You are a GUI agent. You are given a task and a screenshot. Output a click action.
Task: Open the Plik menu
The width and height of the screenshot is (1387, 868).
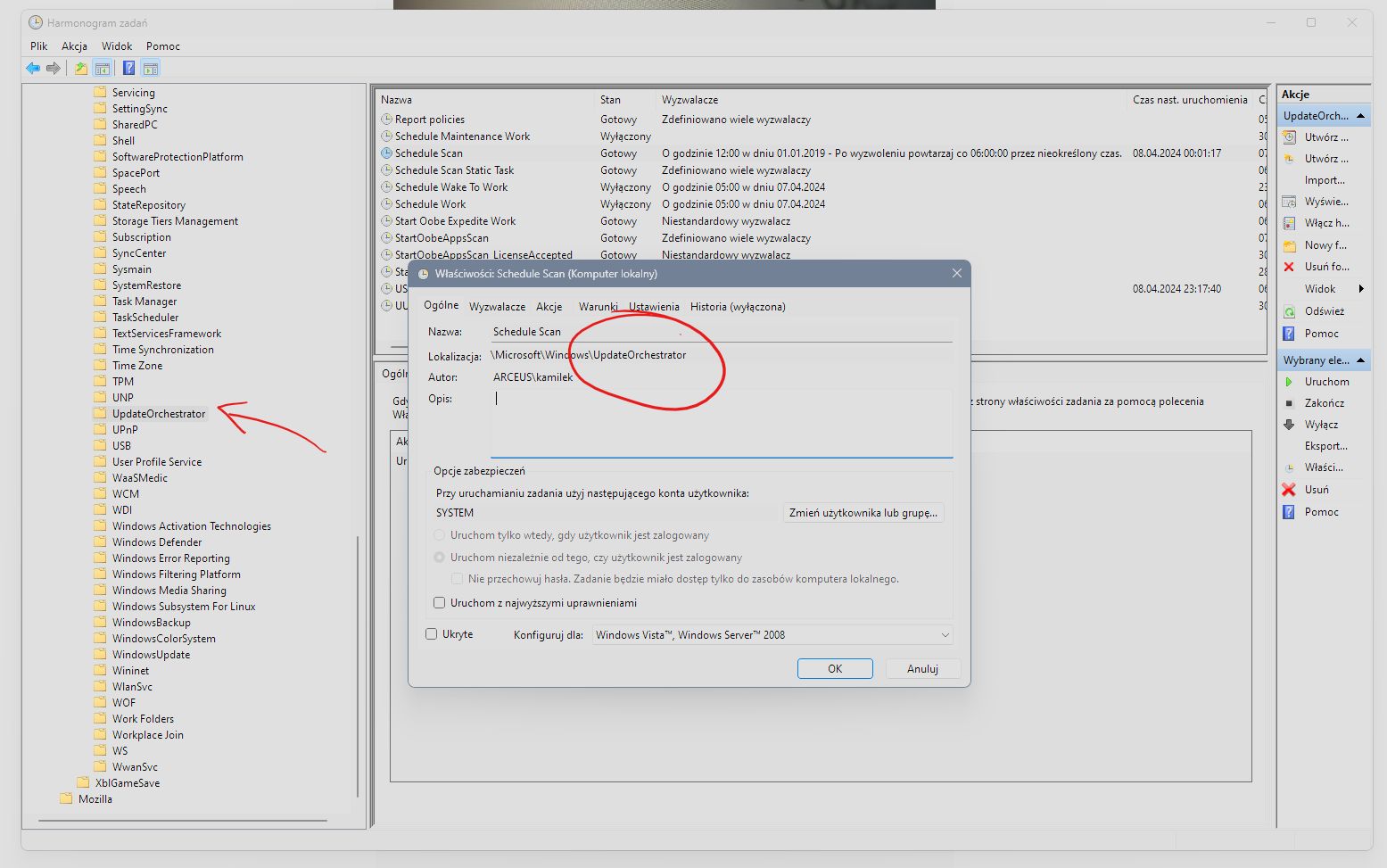(38, 46)
